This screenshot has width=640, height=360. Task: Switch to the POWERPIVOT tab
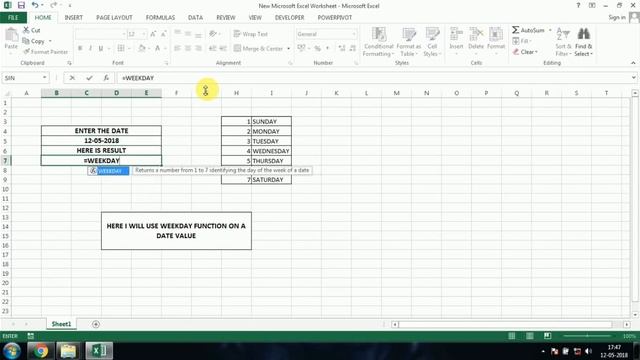click(335, 18)
